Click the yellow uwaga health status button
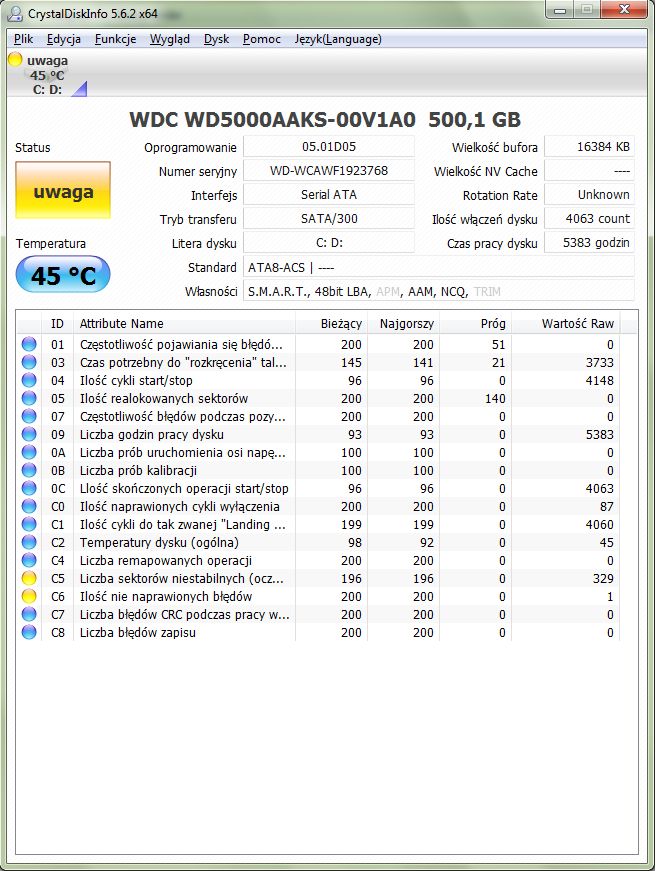This screenshot has width=656, height=871. click(63, 190)
